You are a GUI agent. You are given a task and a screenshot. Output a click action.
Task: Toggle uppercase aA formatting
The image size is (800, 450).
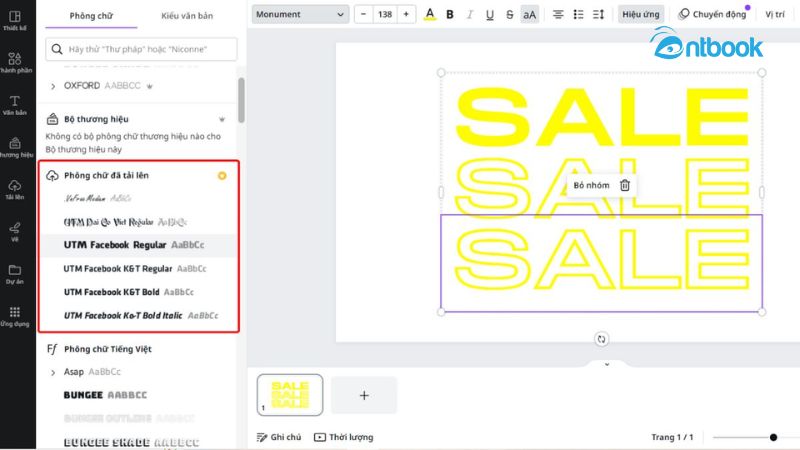[530, 14]
